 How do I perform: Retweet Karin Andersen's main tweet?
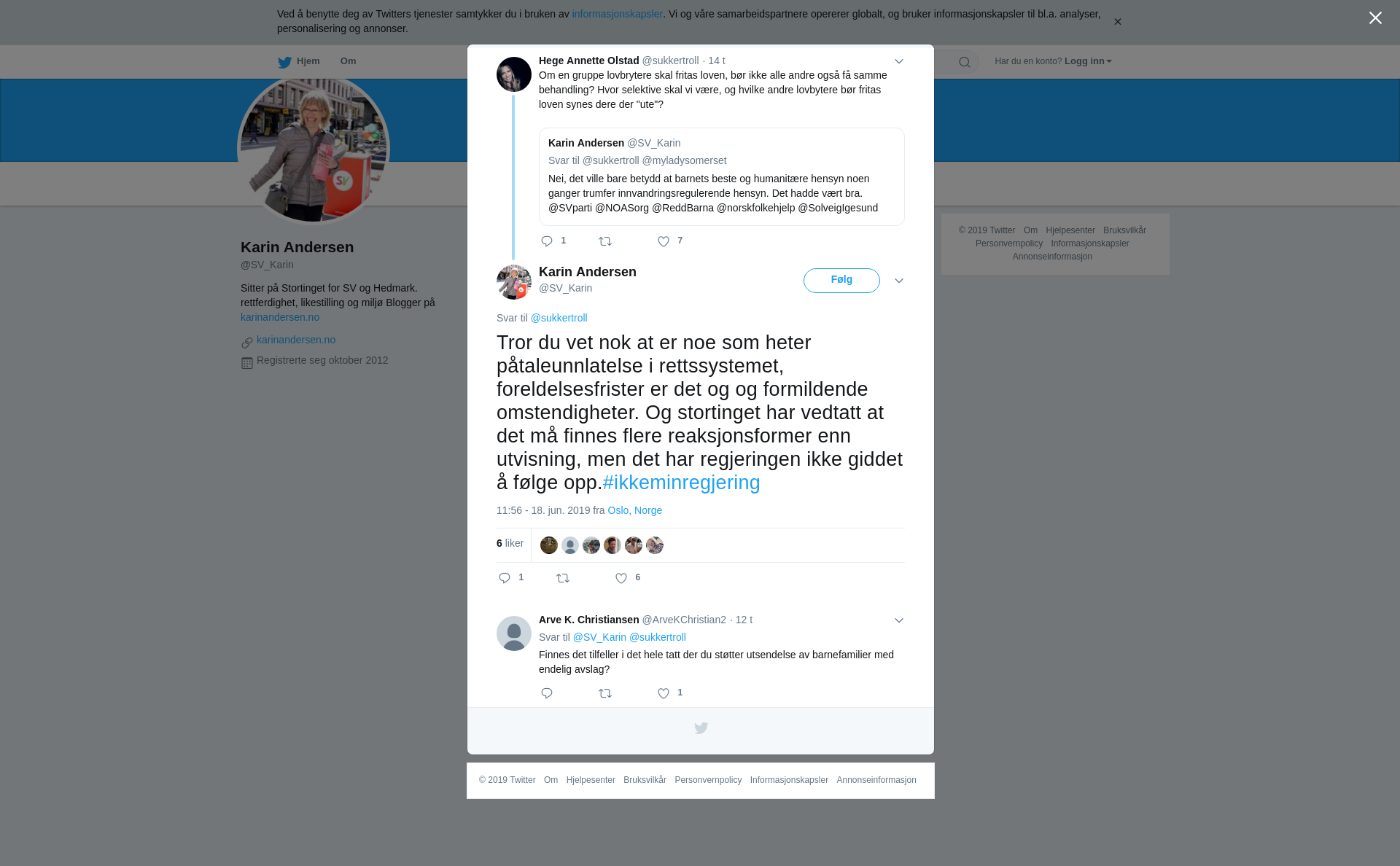click(x=563, y=578)
